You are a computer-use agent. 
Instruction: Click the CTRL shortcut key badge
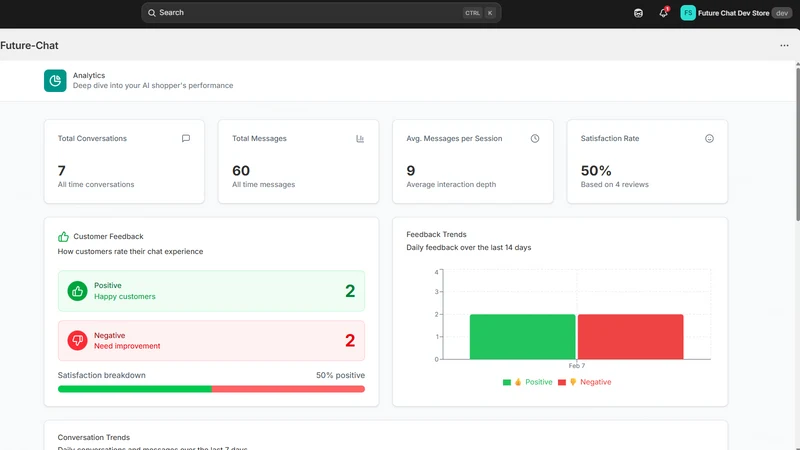472,13
